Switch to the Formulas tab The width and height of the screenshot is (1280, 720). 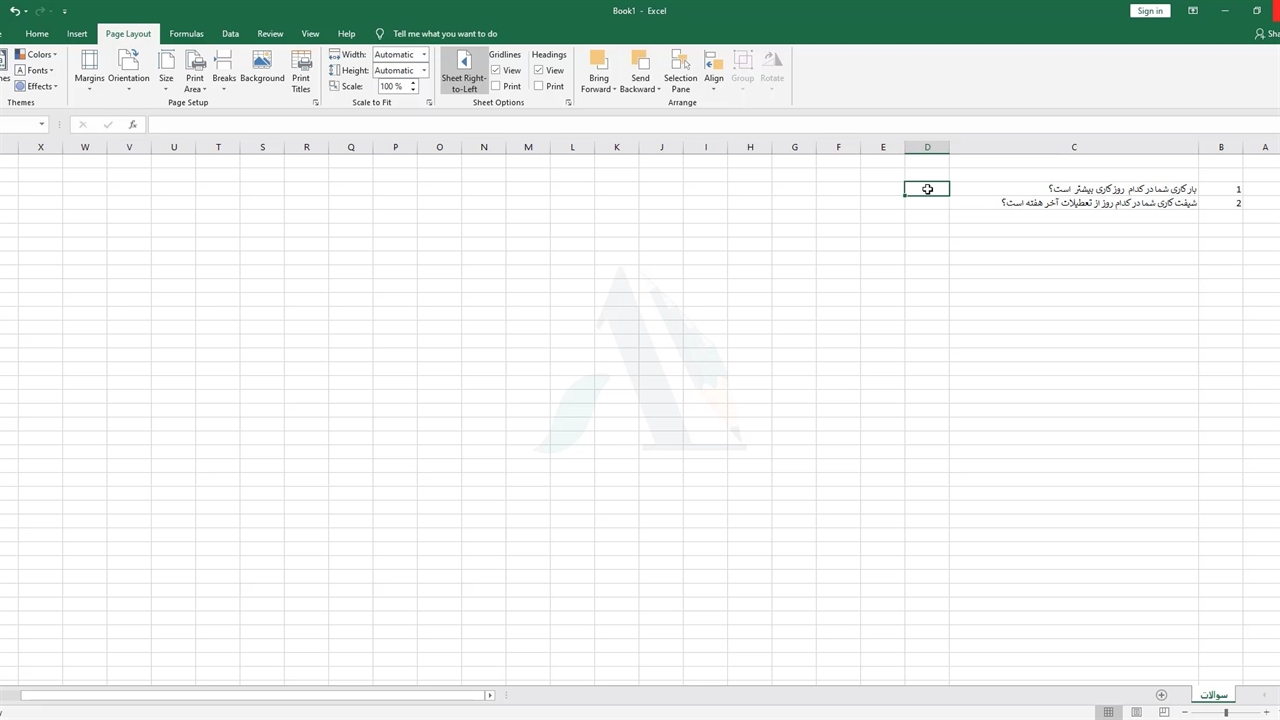click(186, 34)
